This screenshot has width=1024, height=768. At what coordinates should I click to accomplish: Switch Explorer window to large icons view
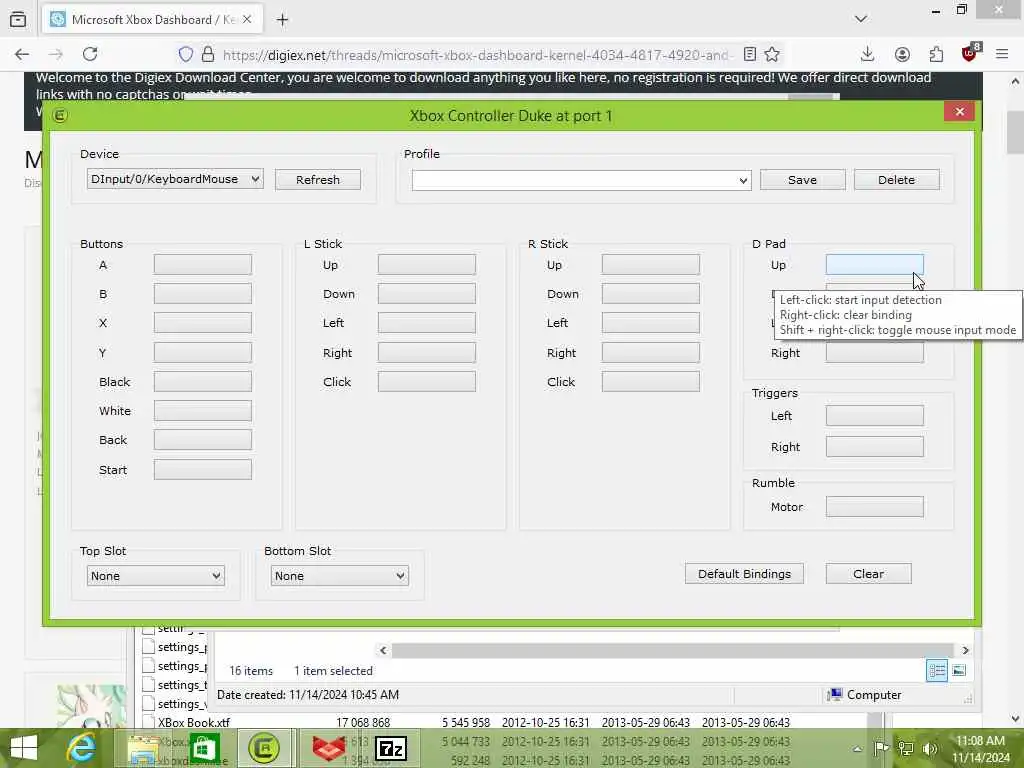pos(959,671)
